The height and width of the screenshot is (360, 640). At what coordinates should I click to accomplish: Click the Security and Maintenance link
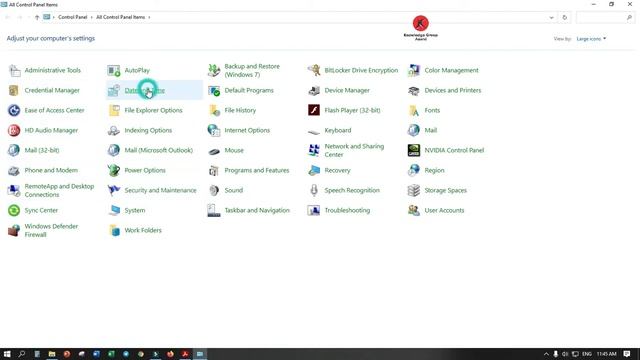pyautogui.click(x=160, y=190)
